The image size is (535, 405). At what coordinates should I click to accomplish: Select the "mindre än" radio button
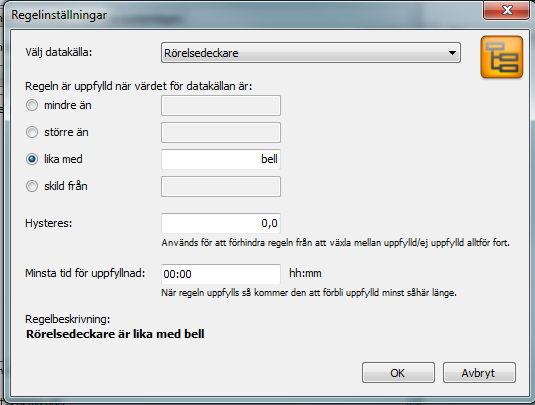pyautogui.click(x=32, y=105)
